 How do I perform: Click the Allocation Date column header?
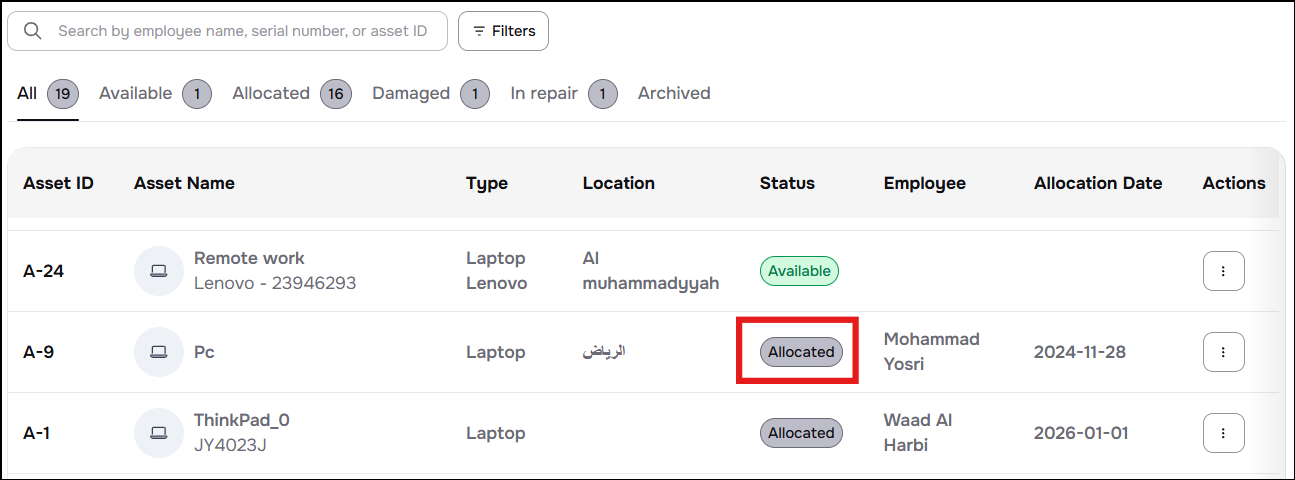pos(1098,183)
